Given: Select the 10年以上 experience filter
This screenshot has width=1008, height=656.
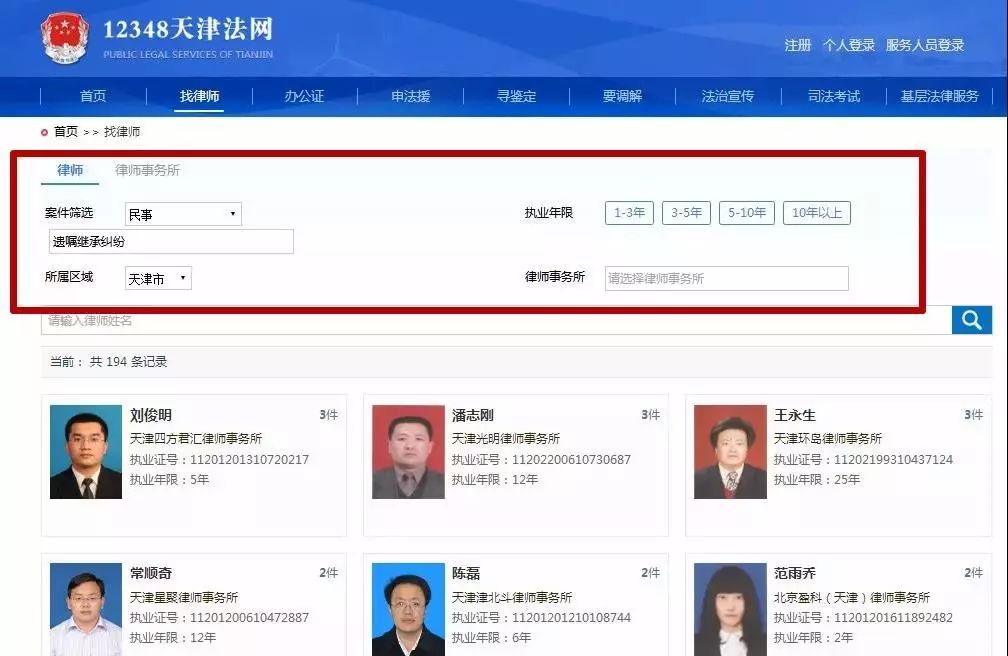Looking at the screenshot, I should [814, 212].
